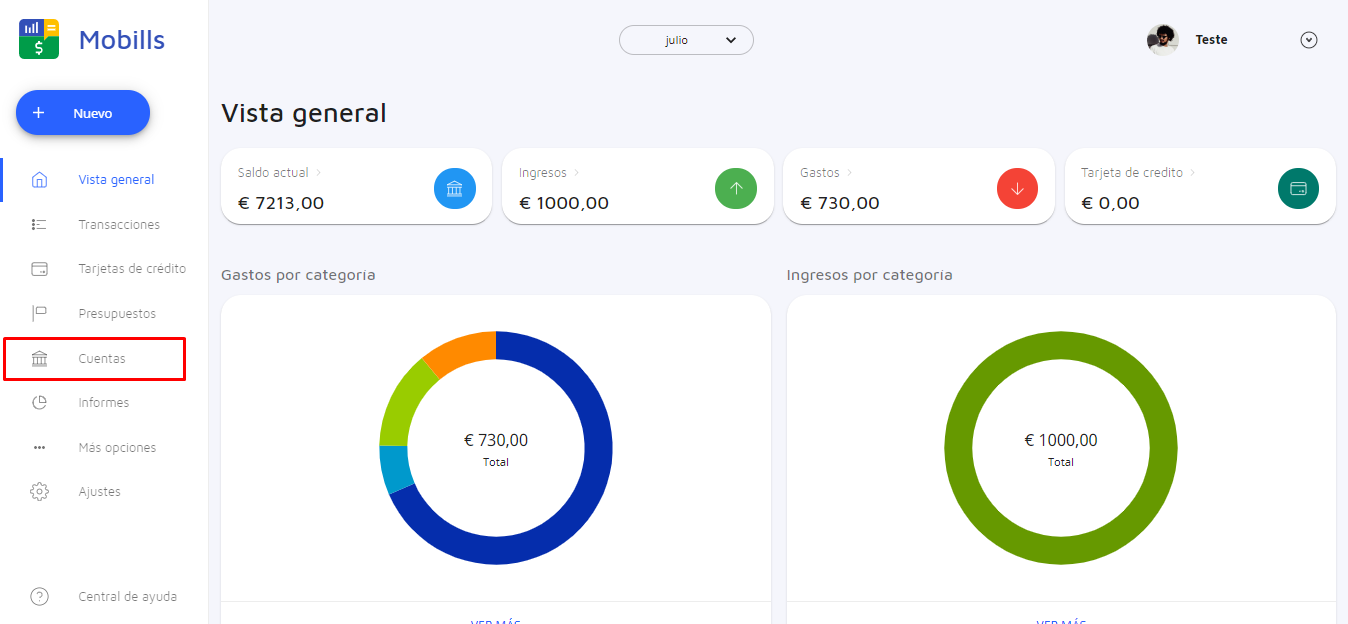Expand Más opciones in the sidebar
The width and height of the screenshot is (1348, 624).
(117, 448)
